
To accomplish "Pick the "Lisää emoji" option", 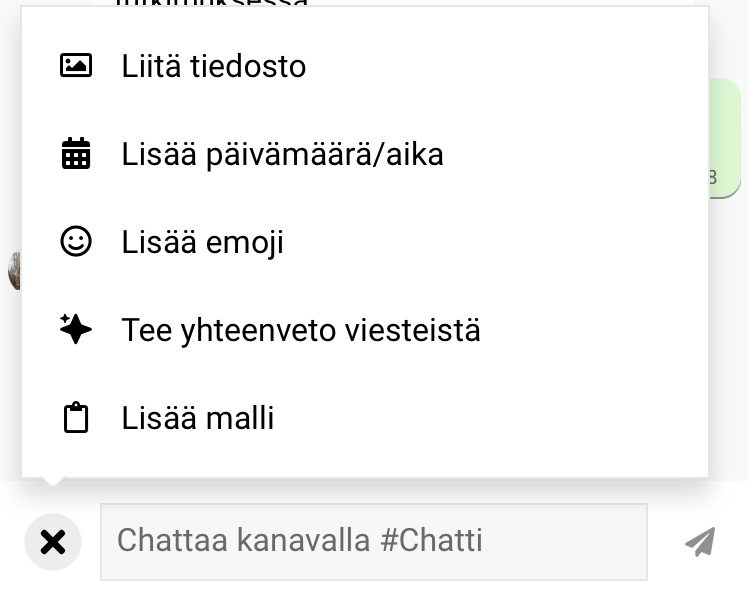I will click(203, 242).
